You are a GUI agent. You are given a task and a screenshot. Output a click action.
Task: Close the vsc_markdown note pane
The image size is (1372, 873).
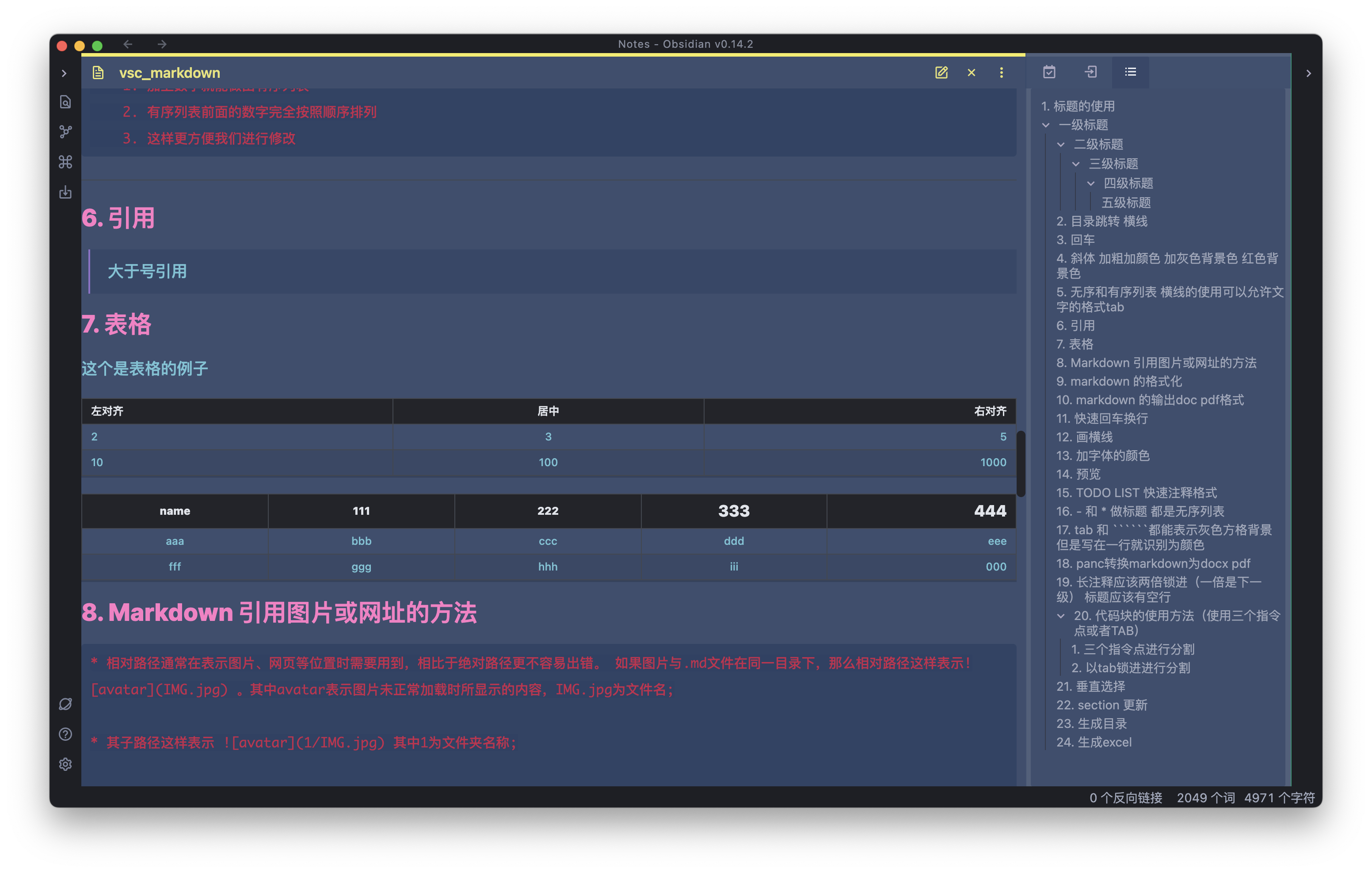pyautogui.click(x=972, y=73)
